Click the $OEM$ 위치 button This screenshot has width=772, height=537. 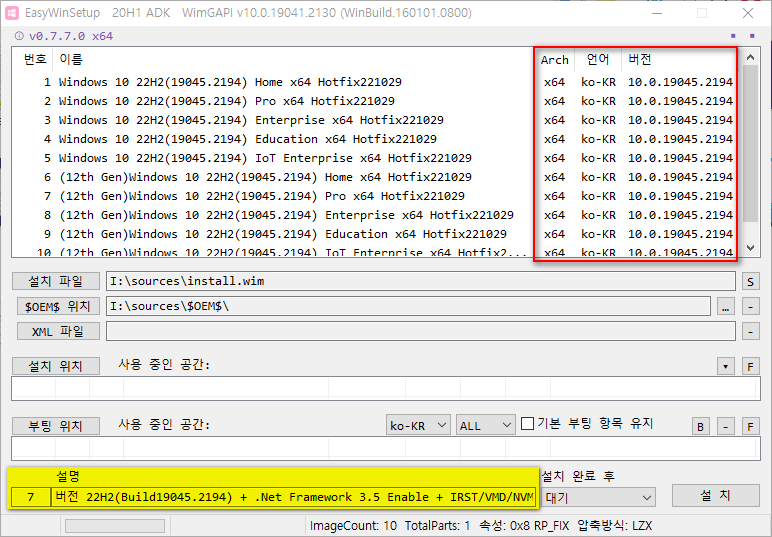(58, 306)
